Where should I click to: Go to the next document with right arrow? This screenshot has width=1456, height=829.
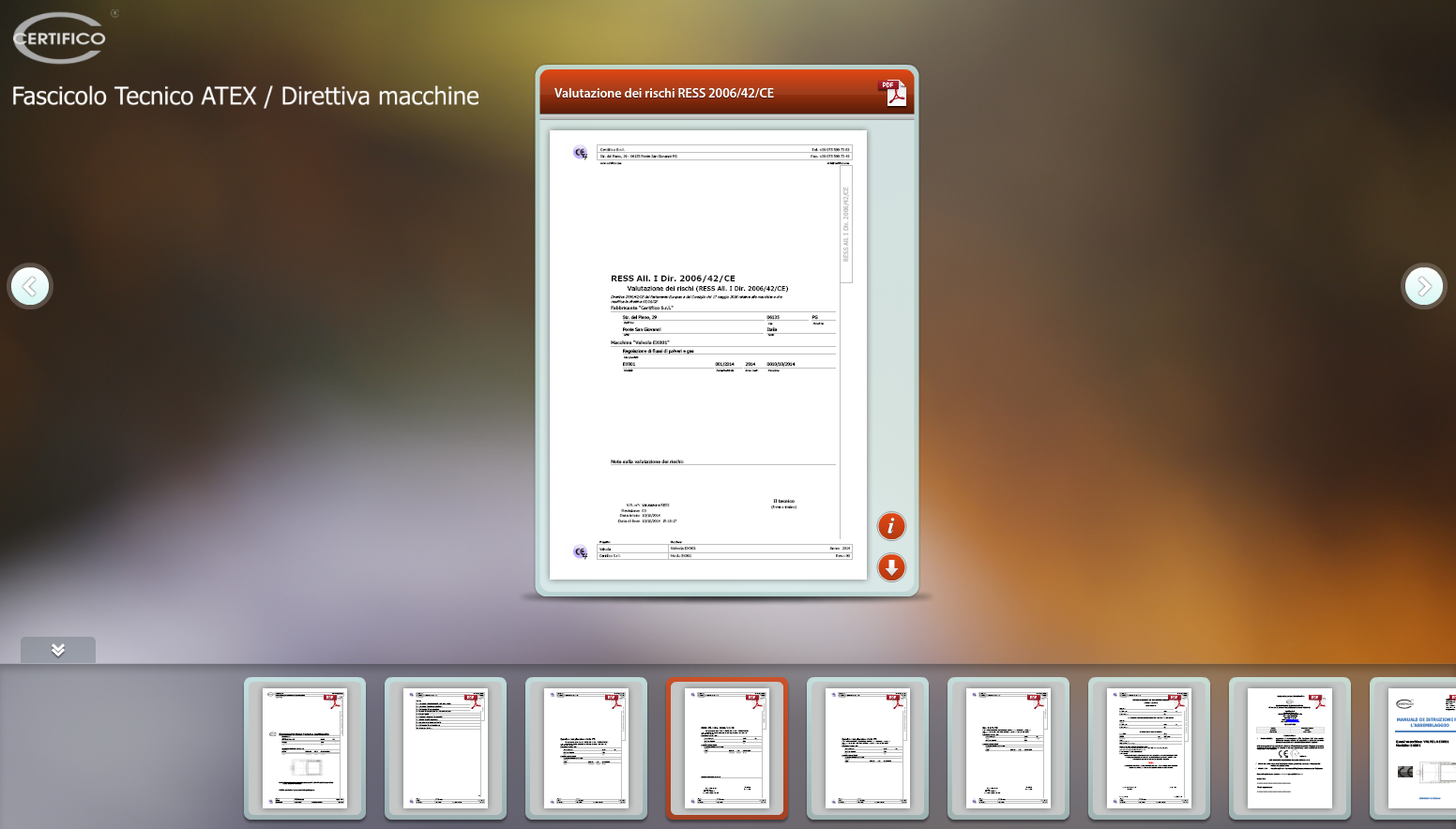point(1423,286)
